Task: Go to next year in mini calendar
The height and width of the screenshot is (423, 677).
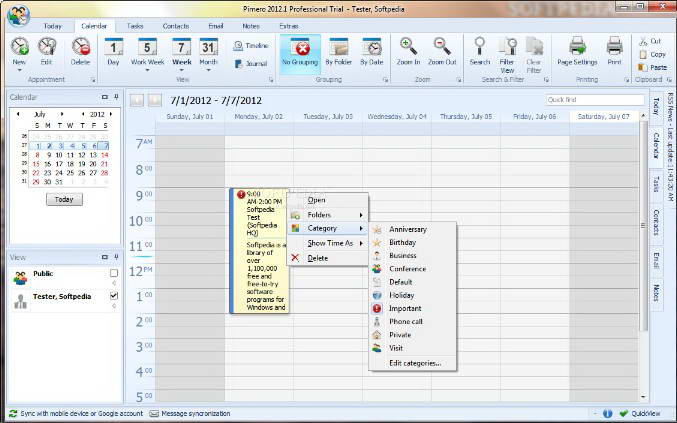Action: [x=111, y=114]
